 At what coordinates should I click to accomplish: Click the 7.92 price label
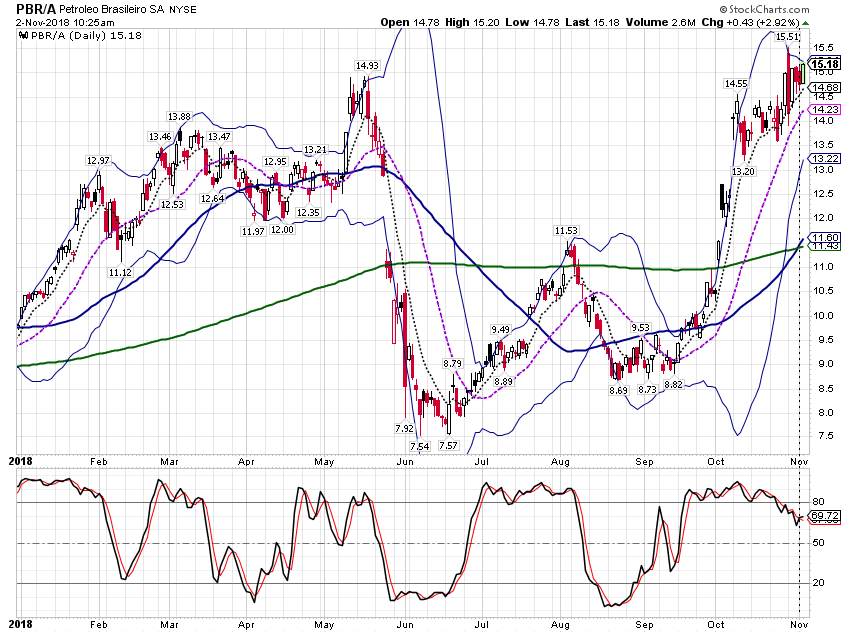click(x=404, y=428)
